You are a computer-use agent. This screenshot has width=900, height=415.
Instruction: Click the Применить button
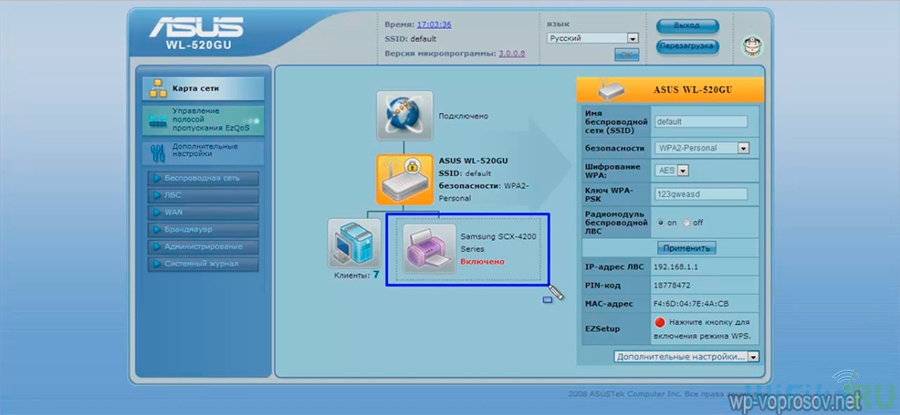tap(686, 249)
